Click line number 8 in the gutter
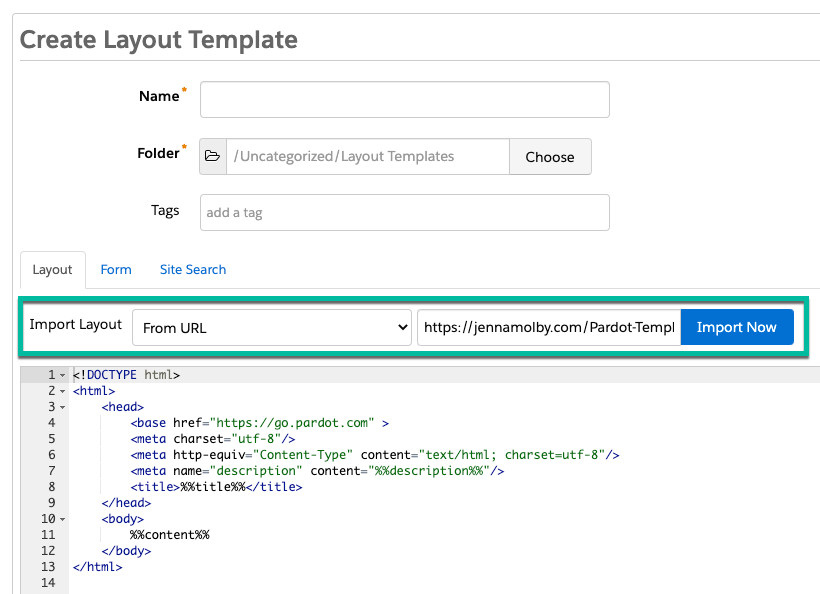The height and width of the screenshot is (594, 820). (49, 487)
